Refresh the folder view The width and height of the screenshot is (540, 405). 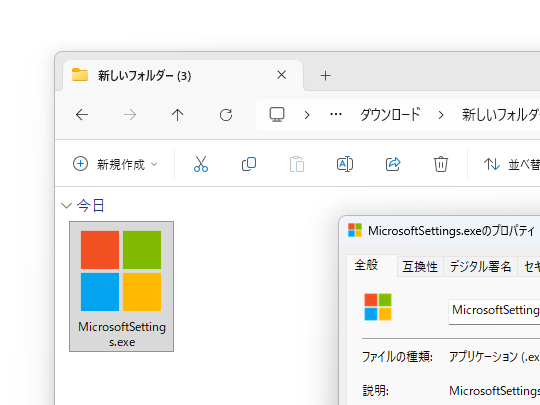point(226,115)
